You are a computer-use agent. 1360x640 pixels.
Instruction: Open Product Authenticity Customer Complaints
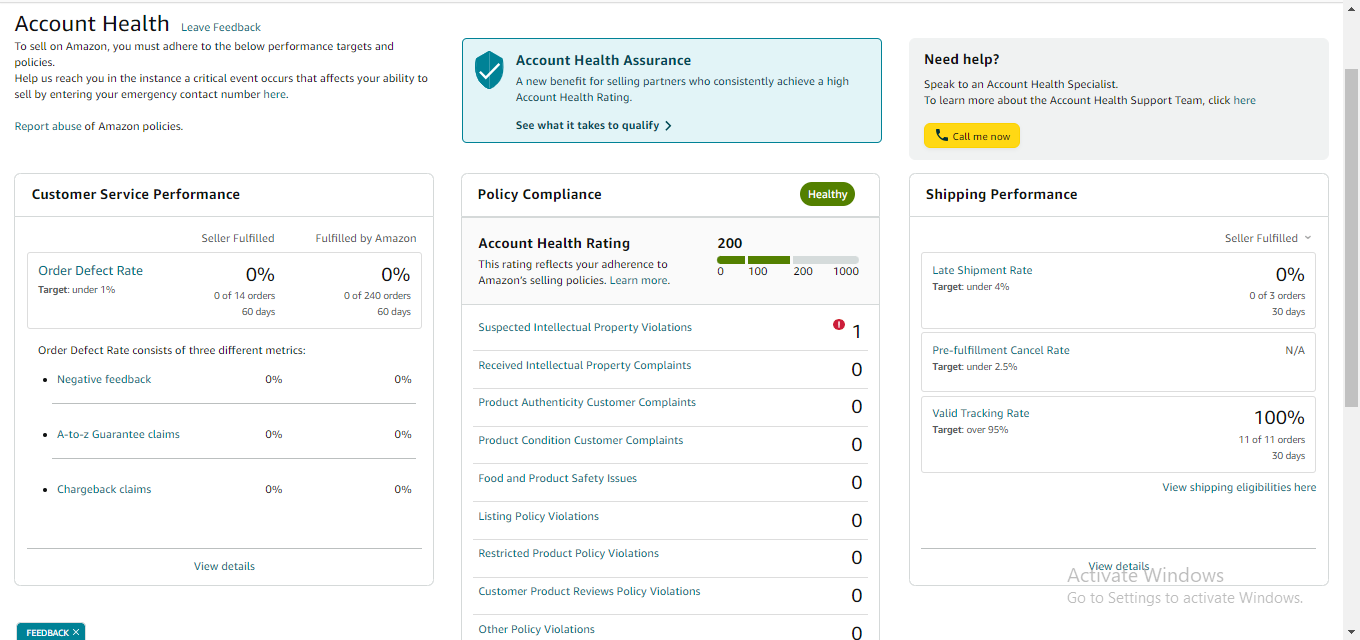[587, 403]
